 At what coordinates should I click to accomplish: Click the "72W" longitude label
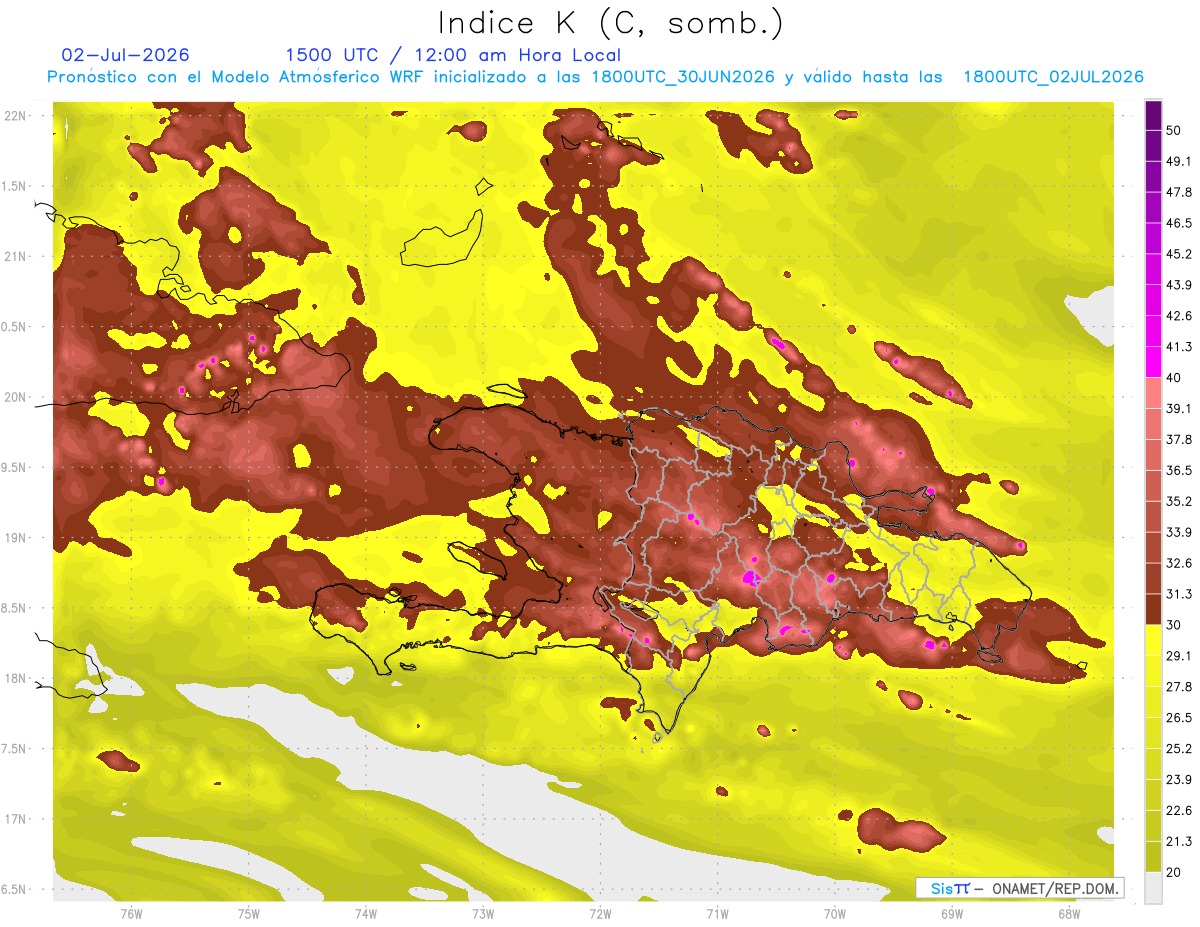(601, 913)
